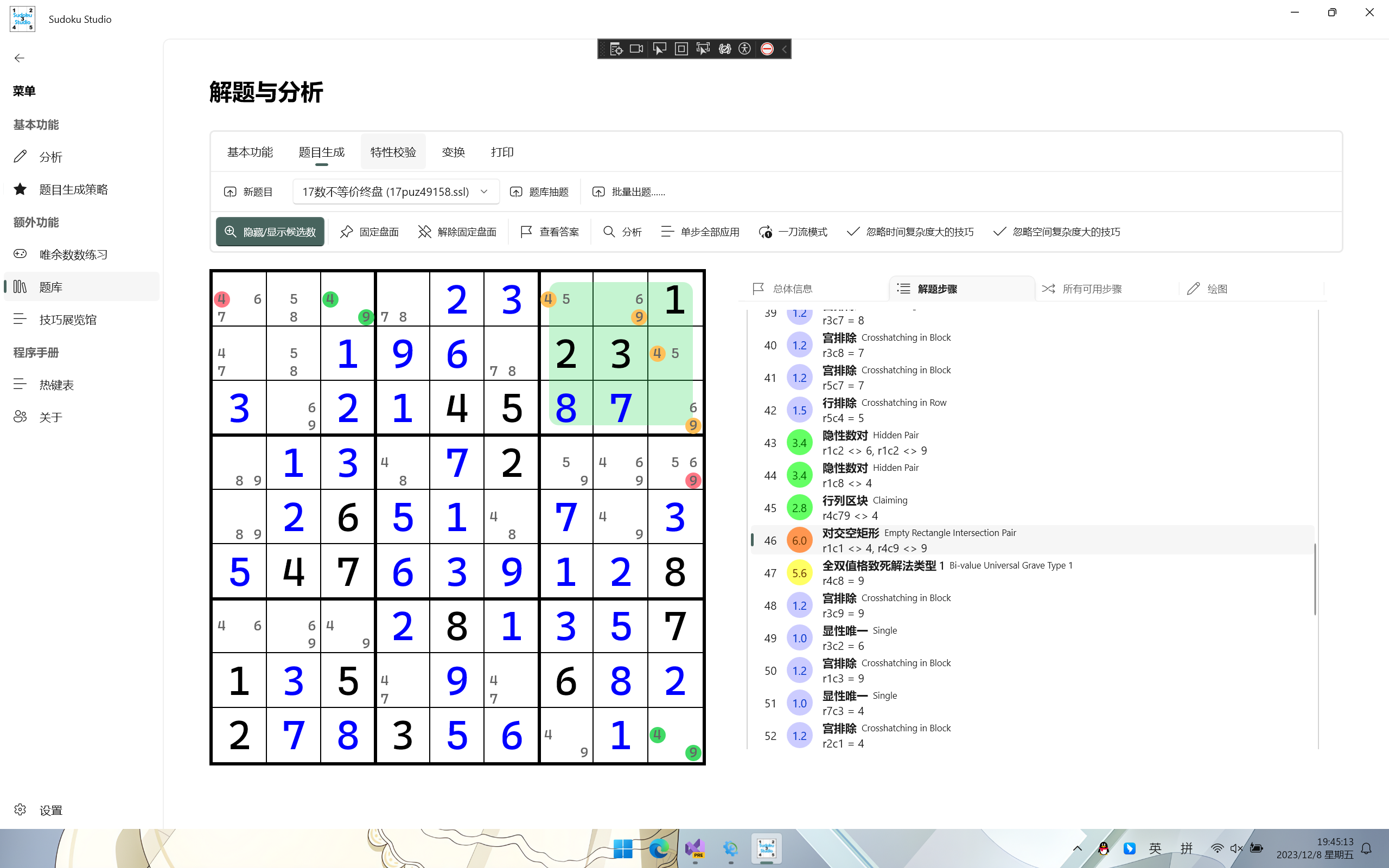Click track focused element icon

703,49
